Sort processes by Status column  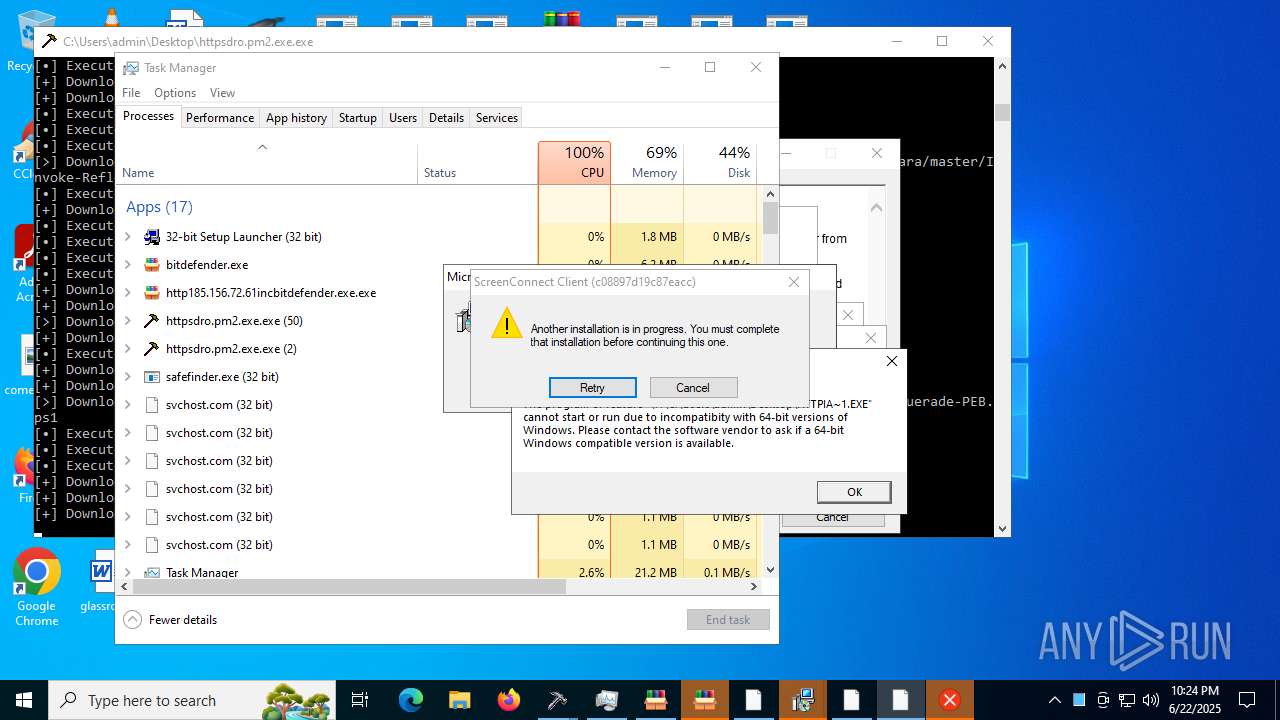click(477, 163)
